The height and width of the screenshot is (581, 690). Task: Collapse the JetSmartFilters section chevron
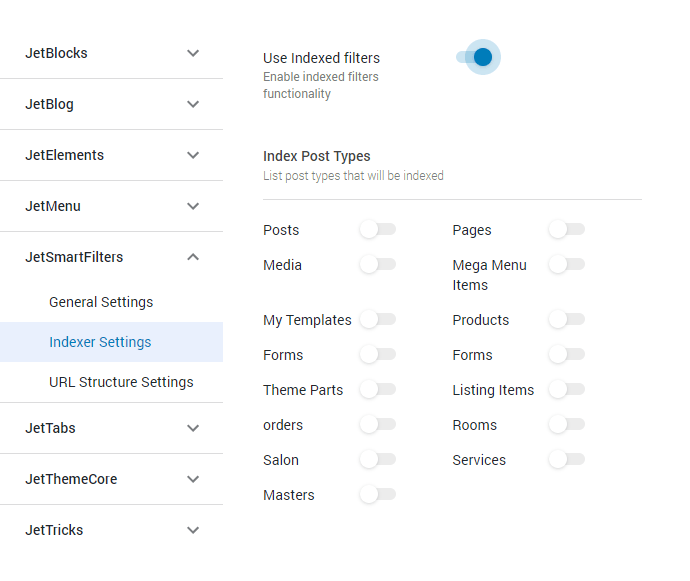[193, 257]
